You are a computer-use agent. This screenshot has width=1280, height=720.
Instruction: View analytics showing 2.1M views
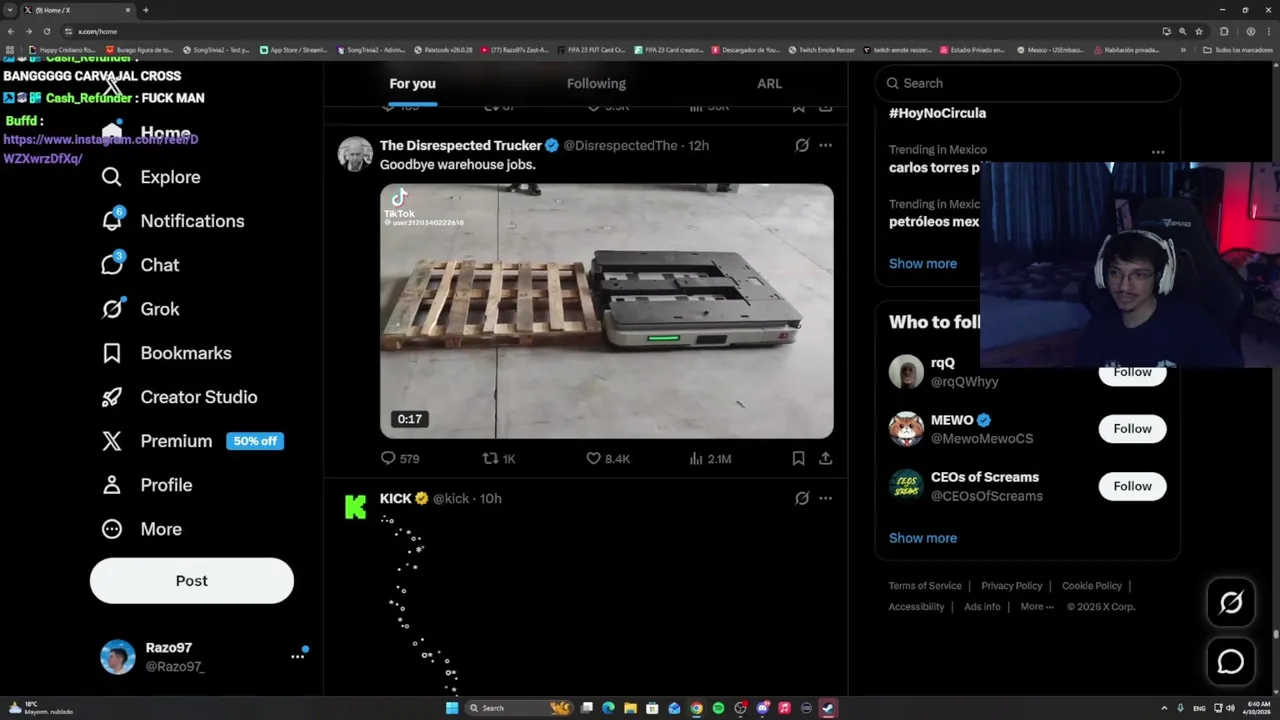pyautogui.click(x=710, y=458)
